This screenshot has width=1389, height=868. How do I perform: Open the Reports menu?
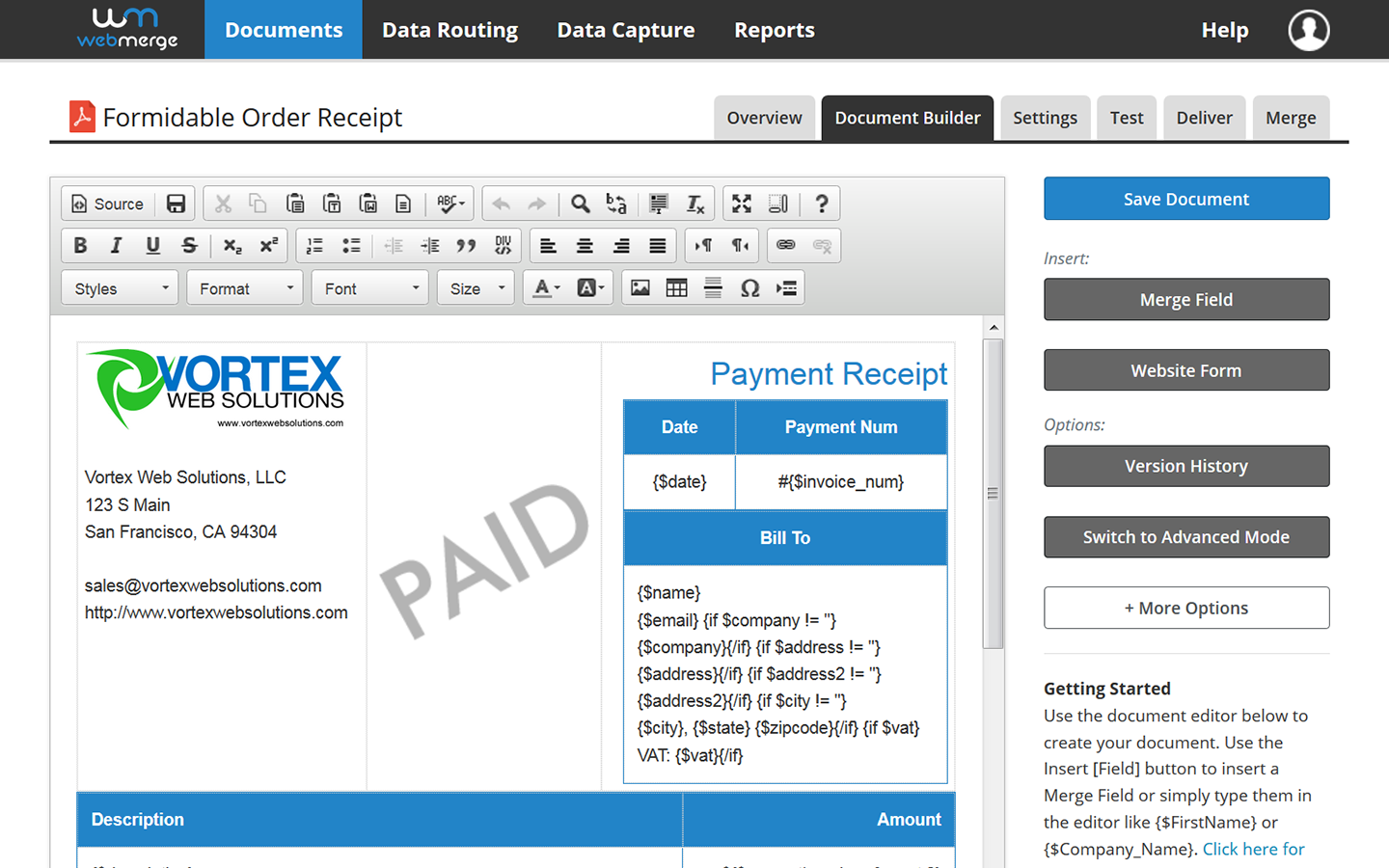click(x=775, y=30)
